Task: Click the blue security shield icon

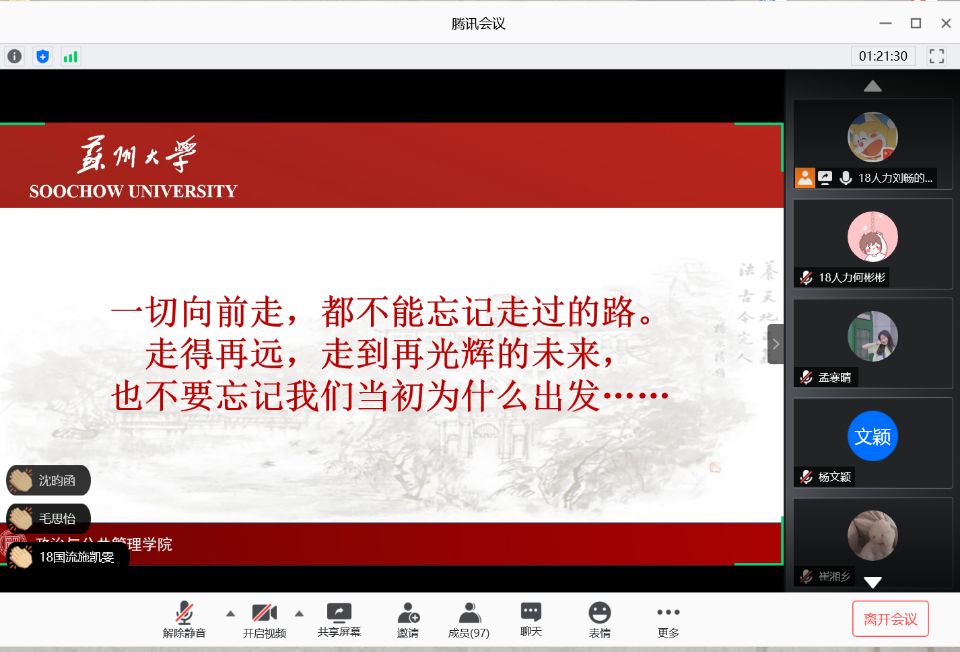Action: (x=42, y=56)
